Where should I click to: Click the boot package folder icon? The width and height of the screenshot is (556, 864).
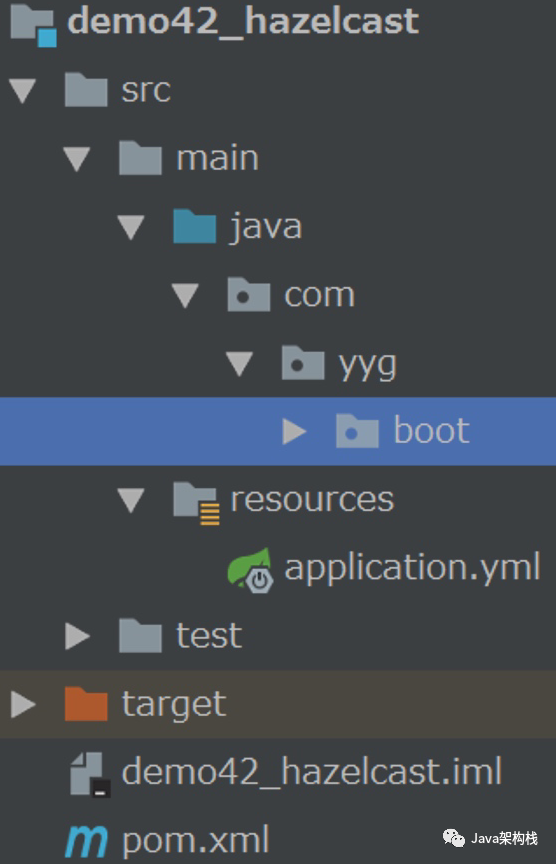coord(357,430)
